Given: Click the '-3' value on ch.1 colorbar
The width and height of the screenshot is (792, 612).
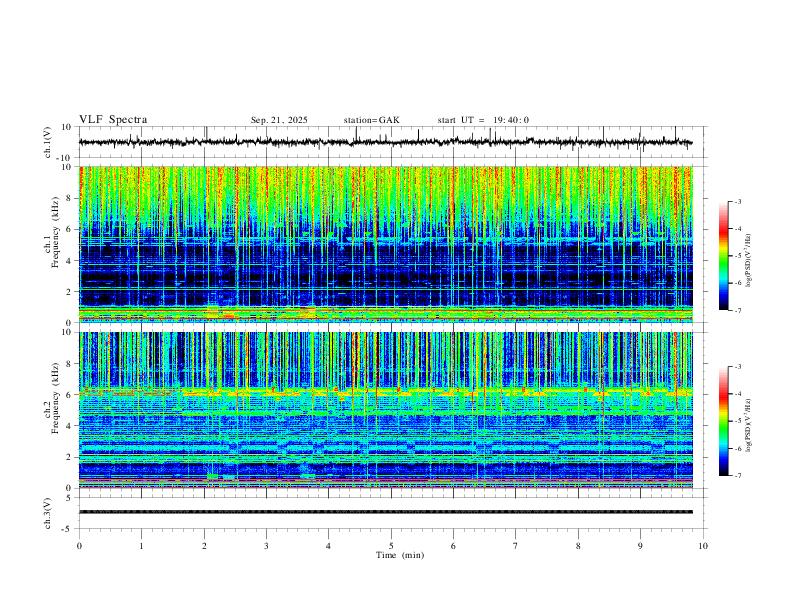Looking at the screenshot, I should [x=738, y=201].
